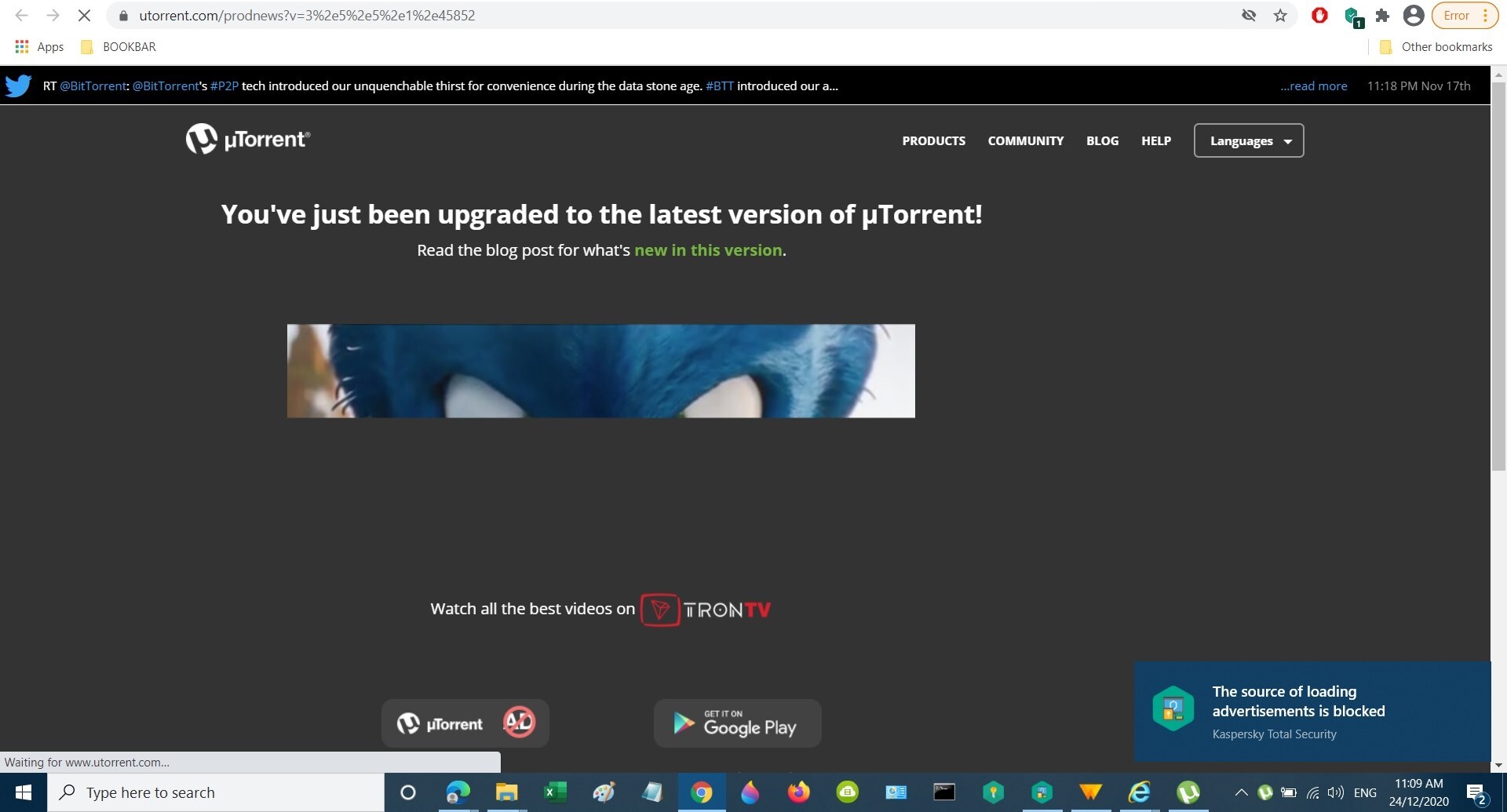This screenshot has height=812, width=1507.
Task: Open uTorrent app from the taskbar
Action: coord(1188,792)
